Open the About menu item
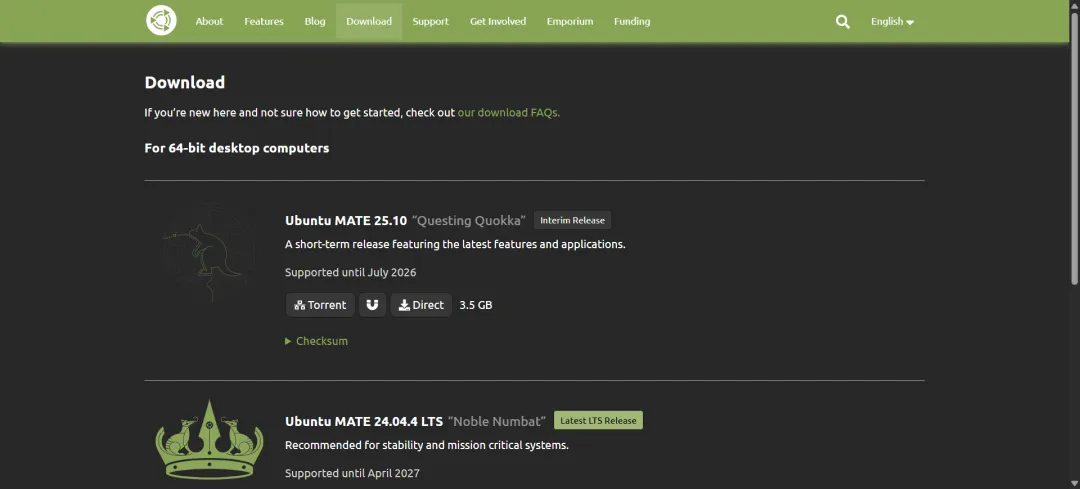The image size is (1080, 489). pyautogui.click(x=209, y=21)
